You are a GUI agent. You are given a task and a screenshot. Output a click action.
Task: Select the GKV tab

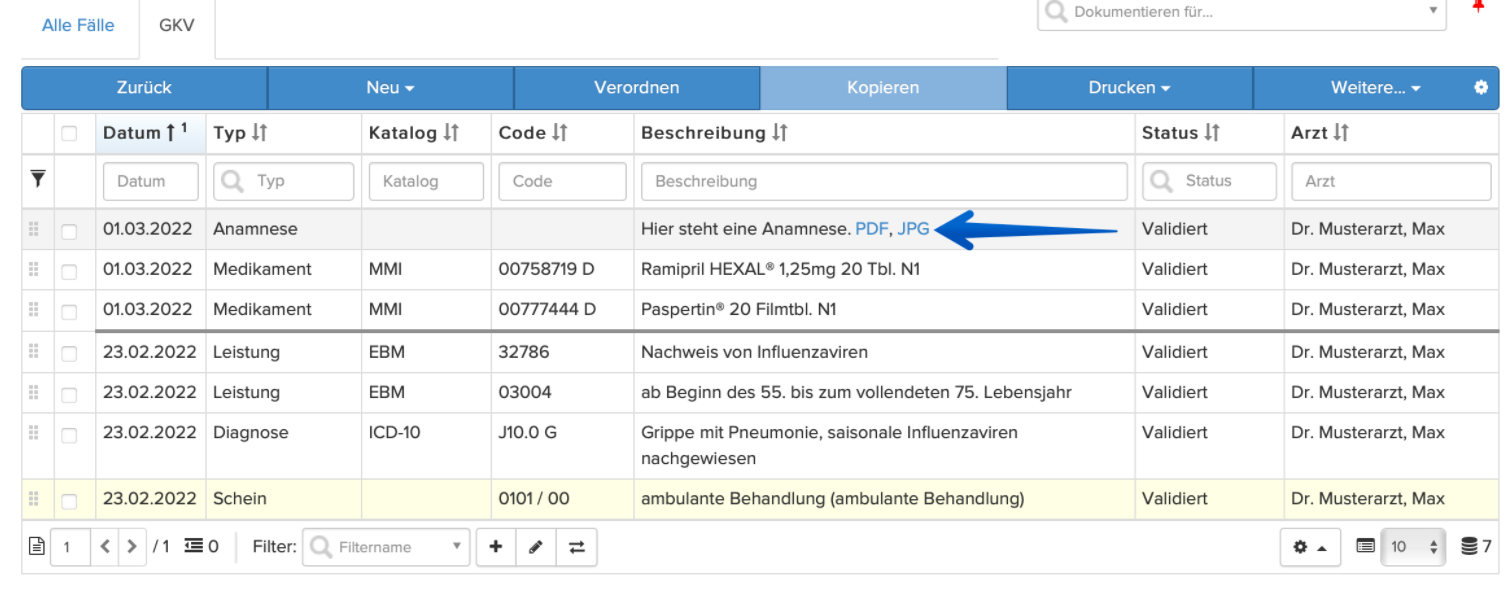tap(177, 25)
